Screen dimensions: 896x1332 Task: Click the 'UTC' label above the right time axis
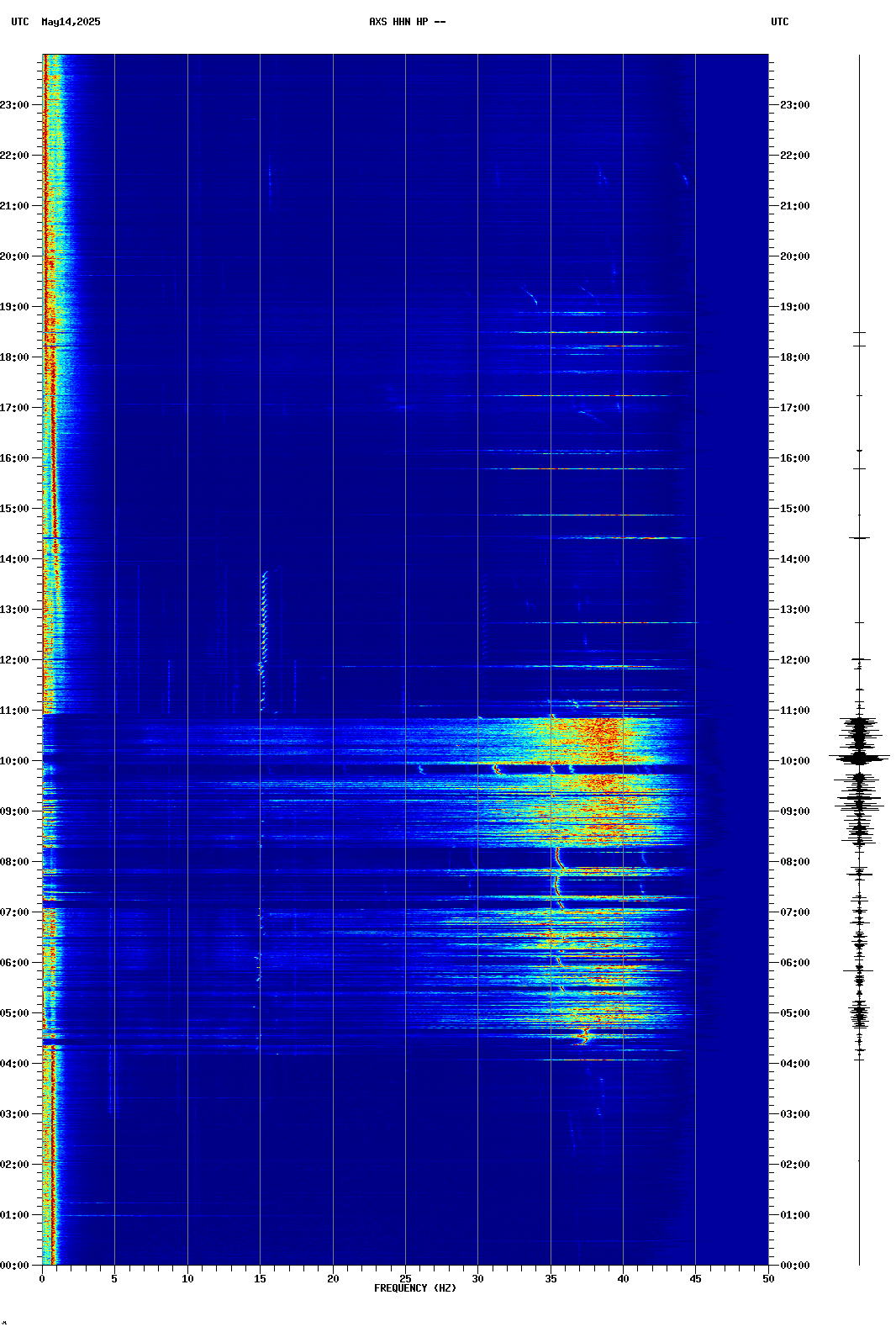780,22
